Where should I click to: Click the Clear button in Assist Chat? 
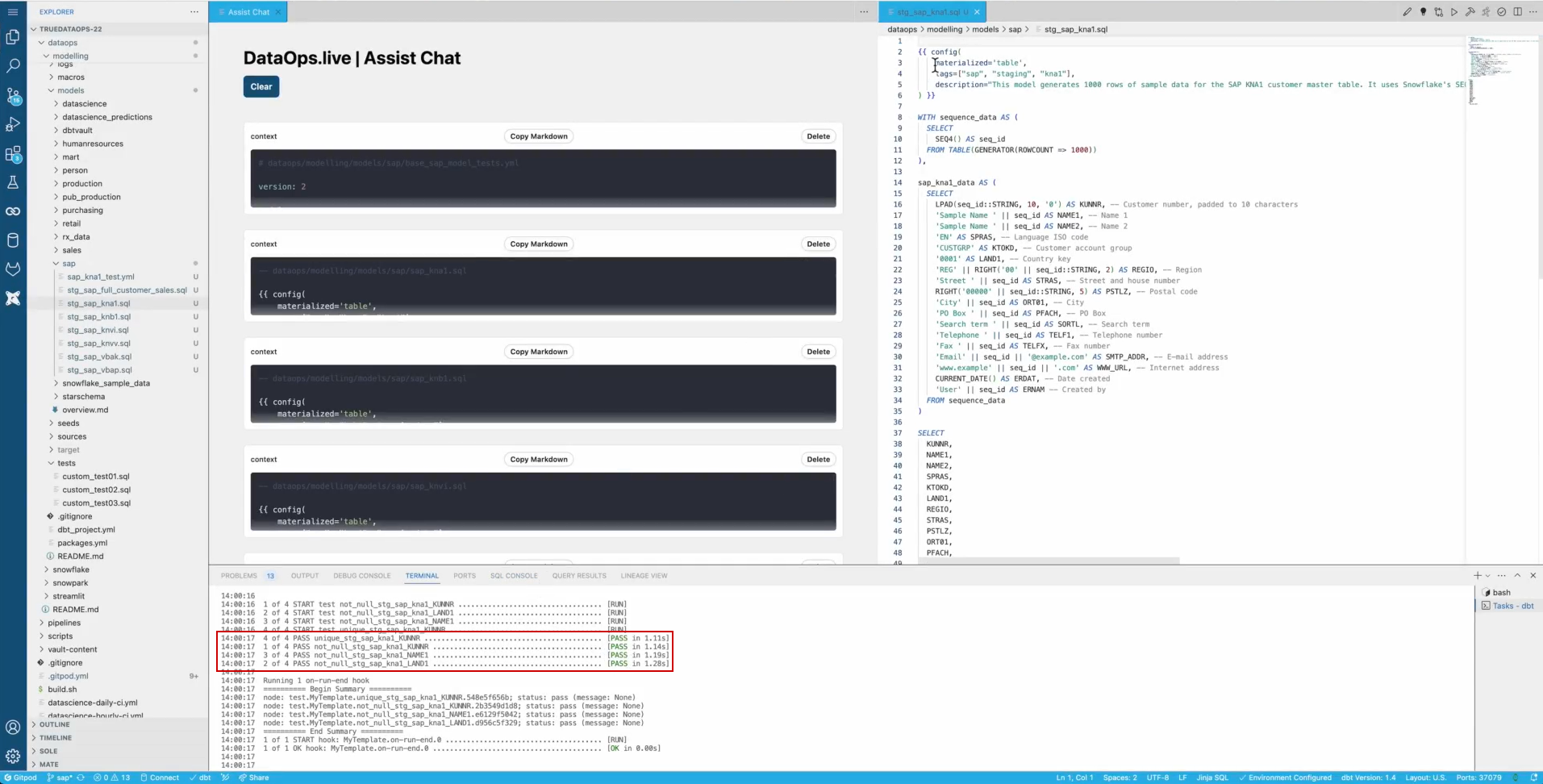click(261, 86)
